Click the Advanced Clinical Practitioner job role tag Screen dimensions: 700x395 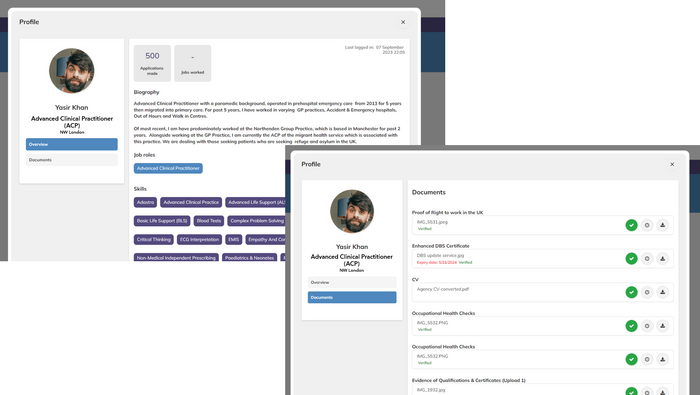pyautogui.click(x=168, y=168)
